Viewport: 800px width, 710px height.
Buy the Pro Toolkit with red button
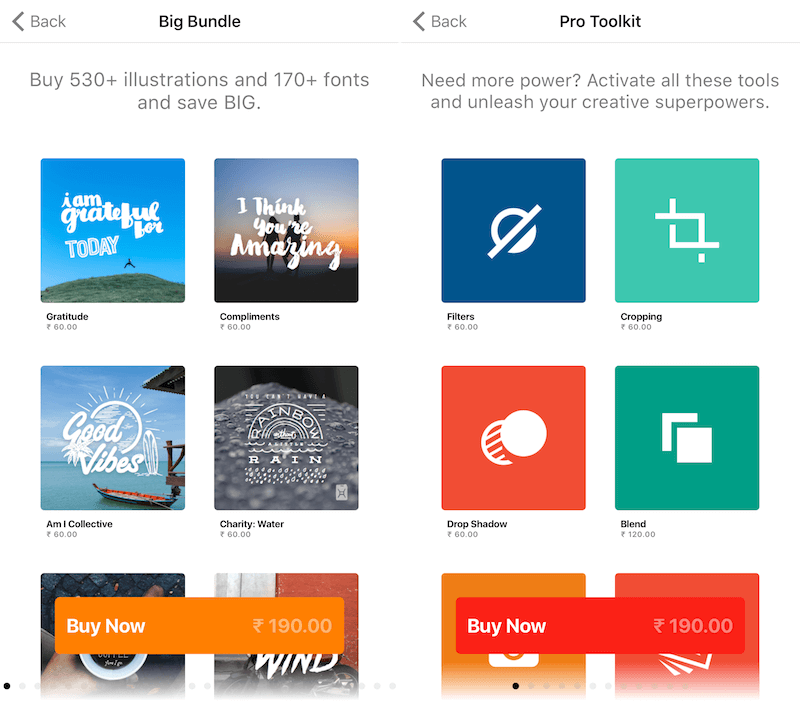pyautogui.click(x=600, y=625)
